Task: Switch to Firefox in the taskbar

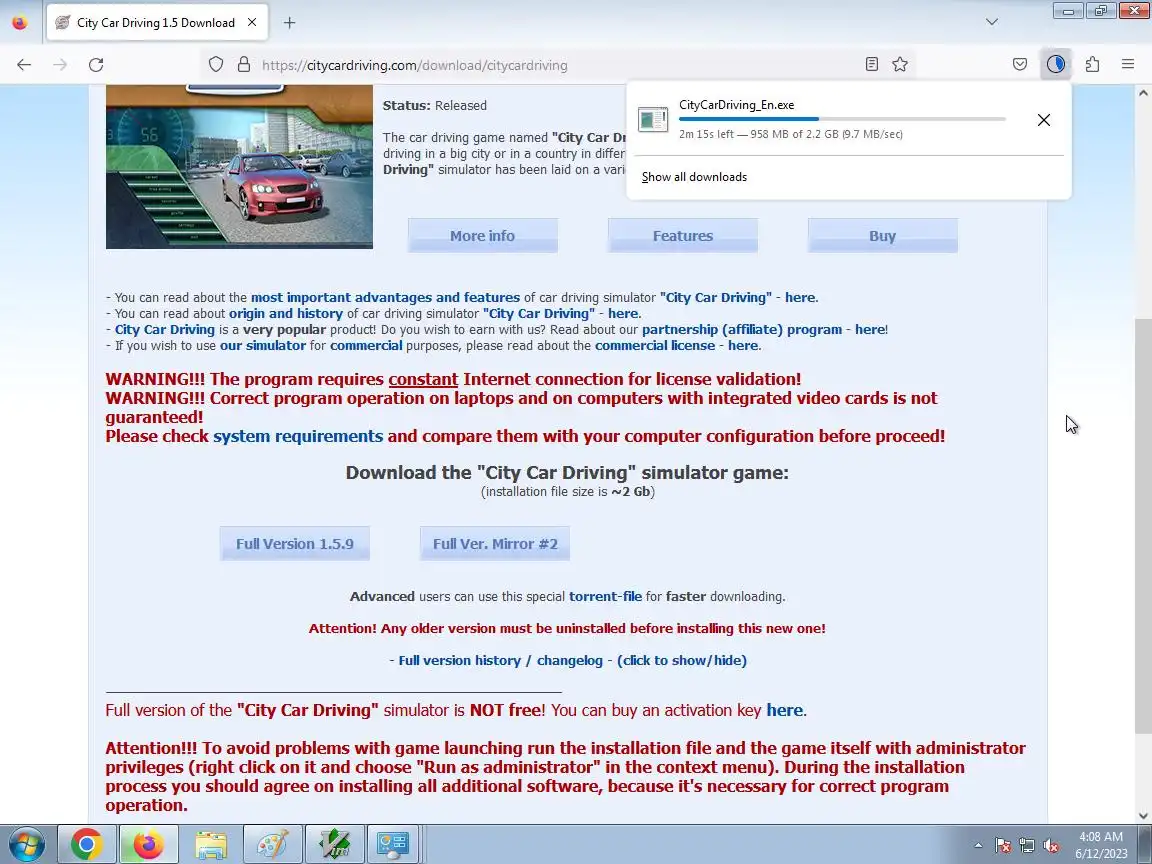Action: coord(148,844)
